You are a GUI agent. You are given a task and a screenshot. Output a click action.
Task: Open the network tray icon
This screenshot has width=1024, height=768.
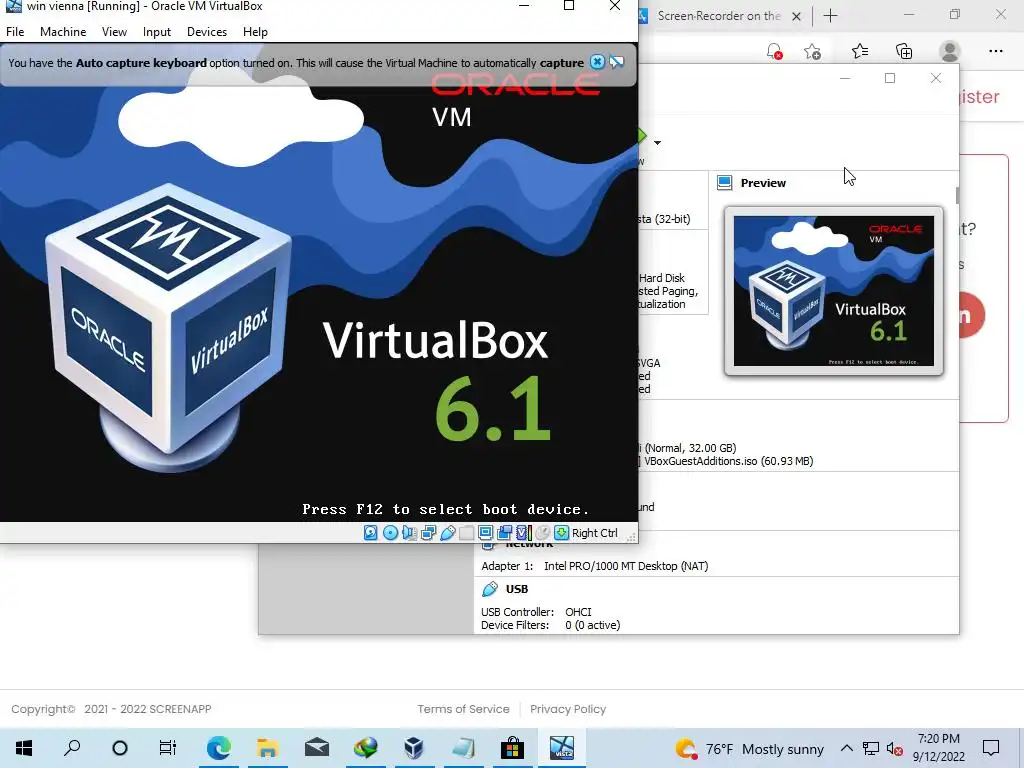click(x=871, y=748)
